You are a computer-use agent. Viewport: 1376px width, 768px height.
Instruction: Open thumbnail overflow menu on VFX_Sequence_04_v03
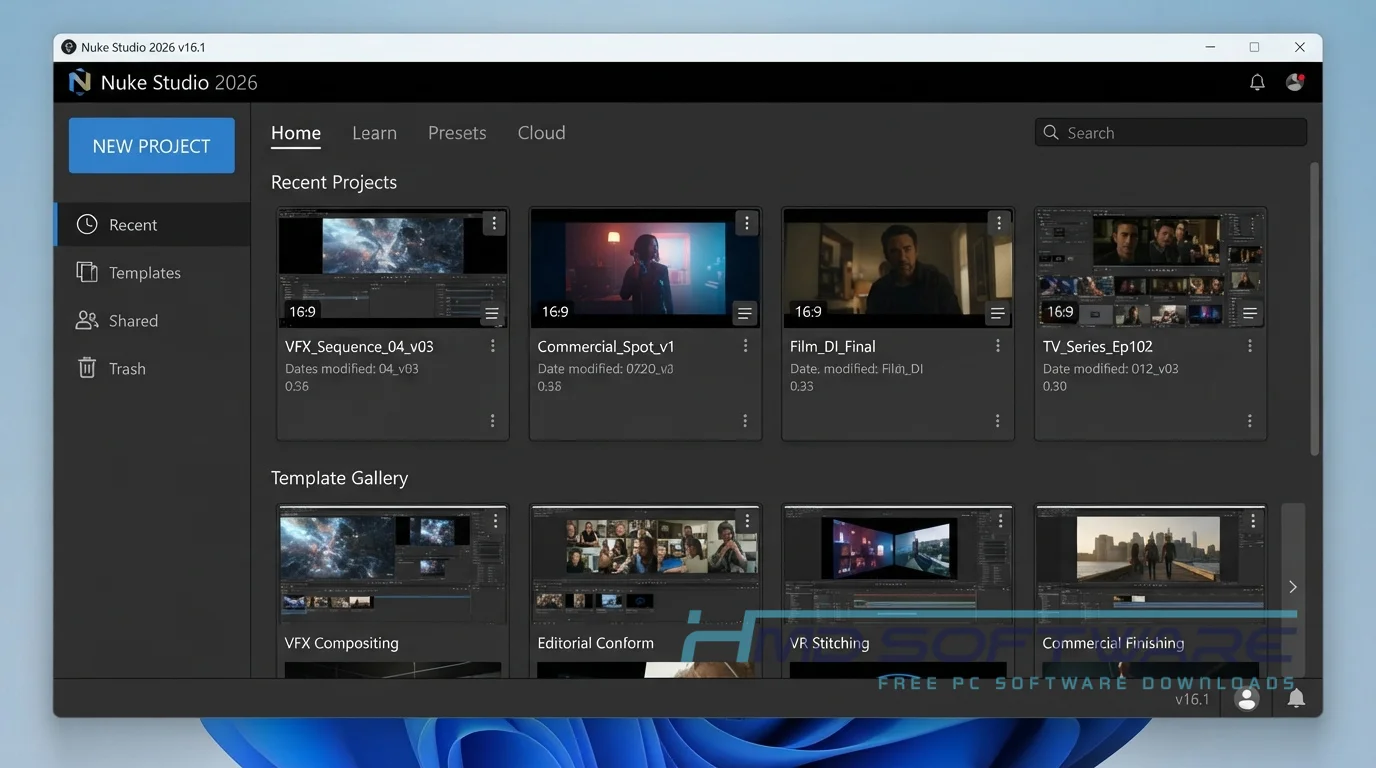click(494, 224)
